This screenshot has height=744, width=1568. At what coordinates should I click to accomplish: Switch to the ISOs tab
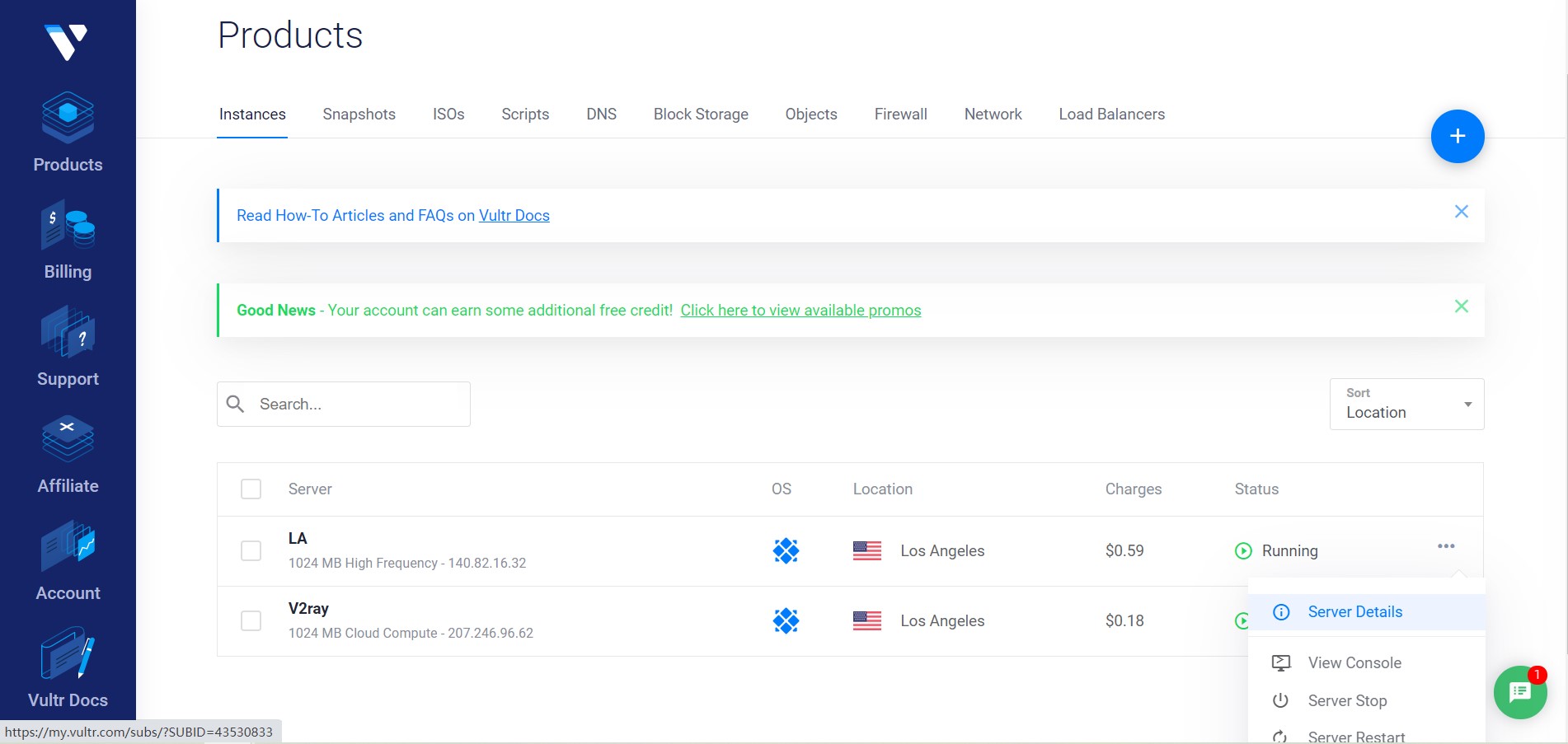point(448,115)
